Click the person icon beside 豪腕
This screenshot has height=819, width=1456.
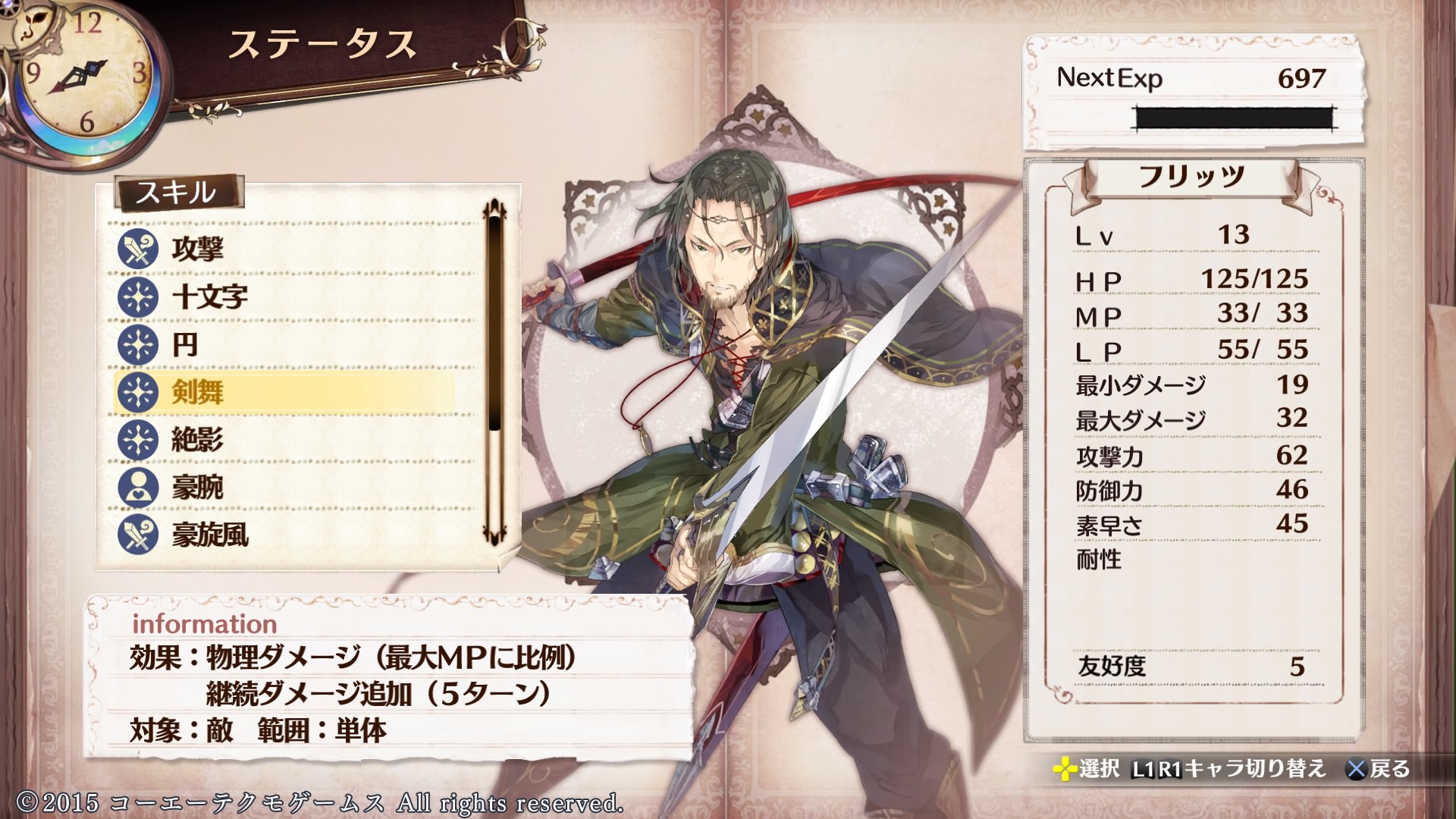(x=137, y=488)
